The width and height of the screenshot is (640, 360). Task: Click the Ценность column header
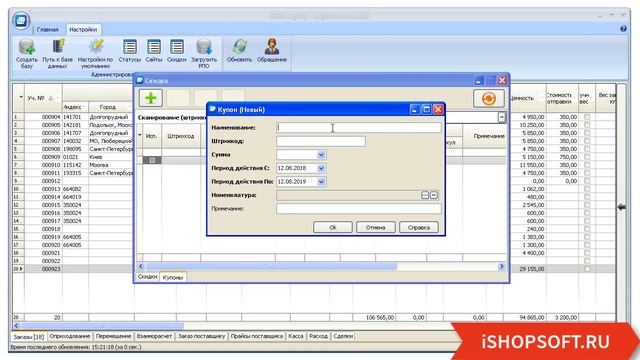click(524, 98)
